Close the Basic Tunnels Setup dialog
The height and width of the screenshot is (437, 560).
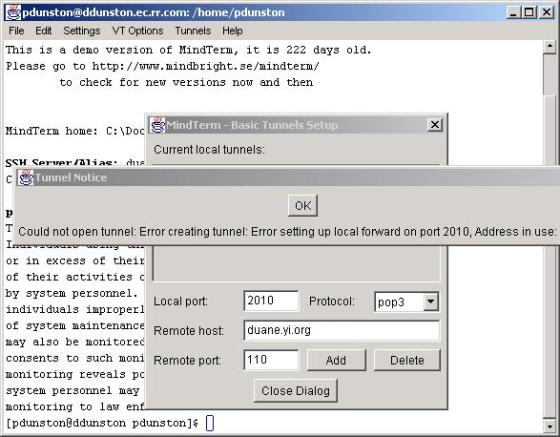(435, 125)
